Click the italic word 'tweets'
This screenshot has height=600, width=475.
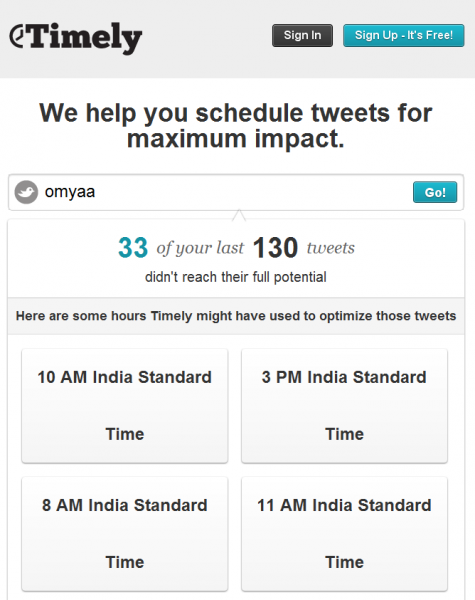[331, 248]
